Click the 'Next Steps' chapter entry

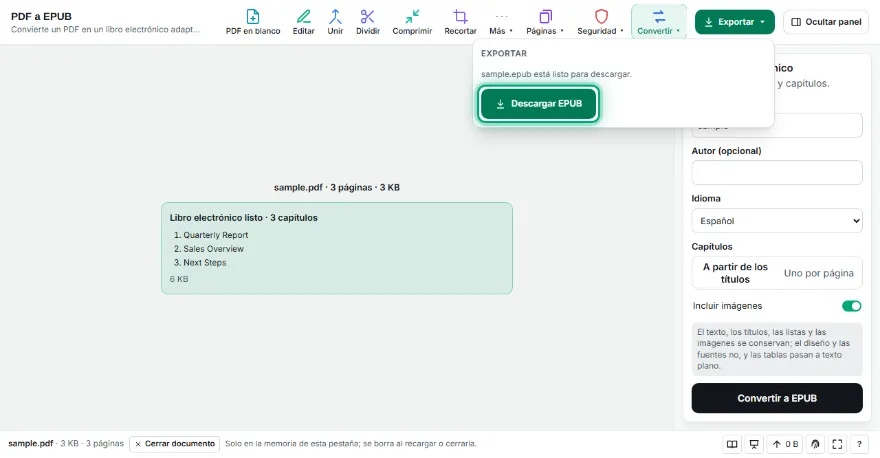coord(204,263)
